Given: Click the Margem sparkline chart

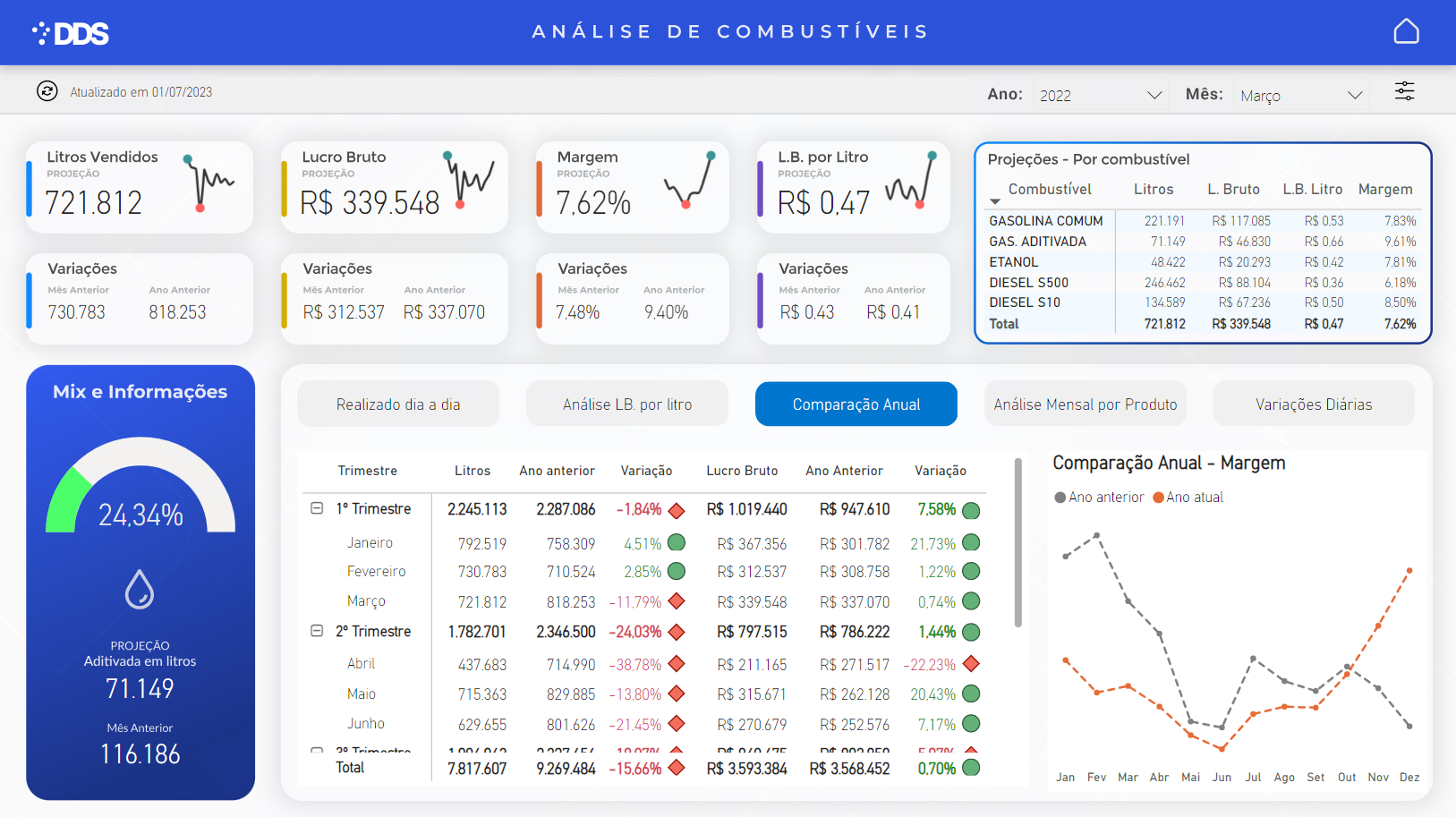Looking at the screenshot, I should click(x=690, y=180).
